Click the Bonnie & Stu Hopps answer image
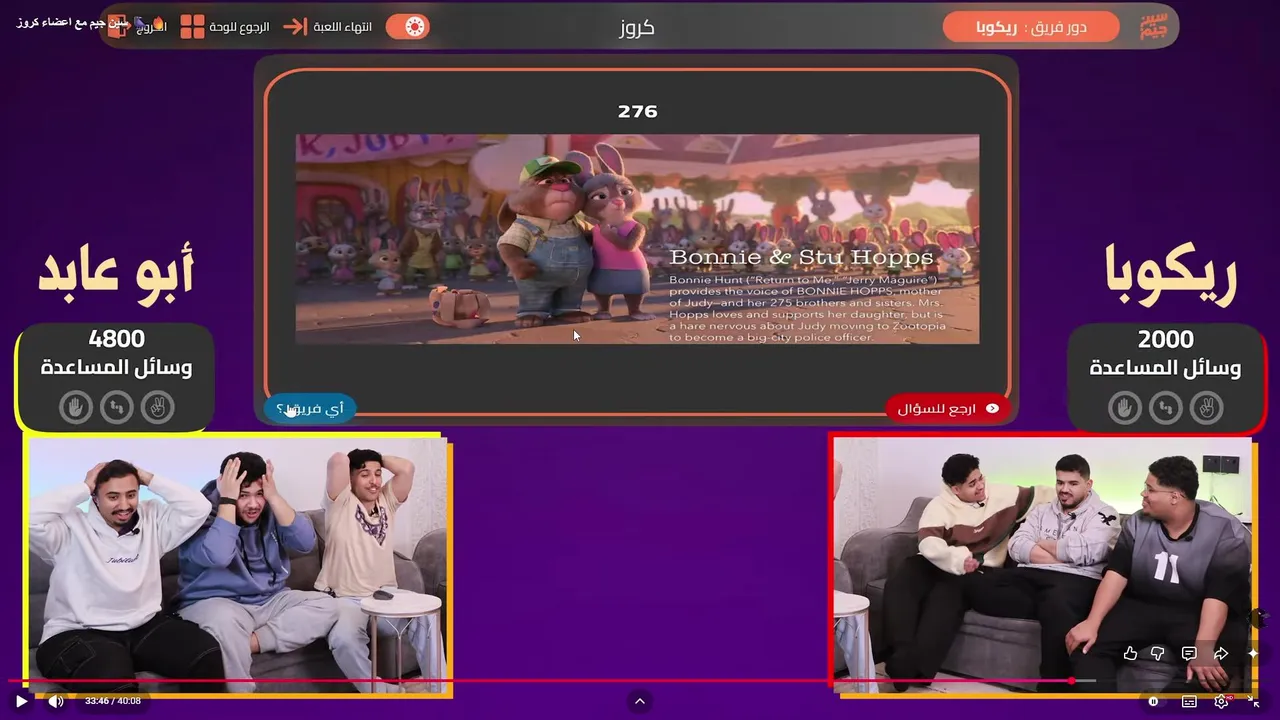 click(x=637, y=239)
